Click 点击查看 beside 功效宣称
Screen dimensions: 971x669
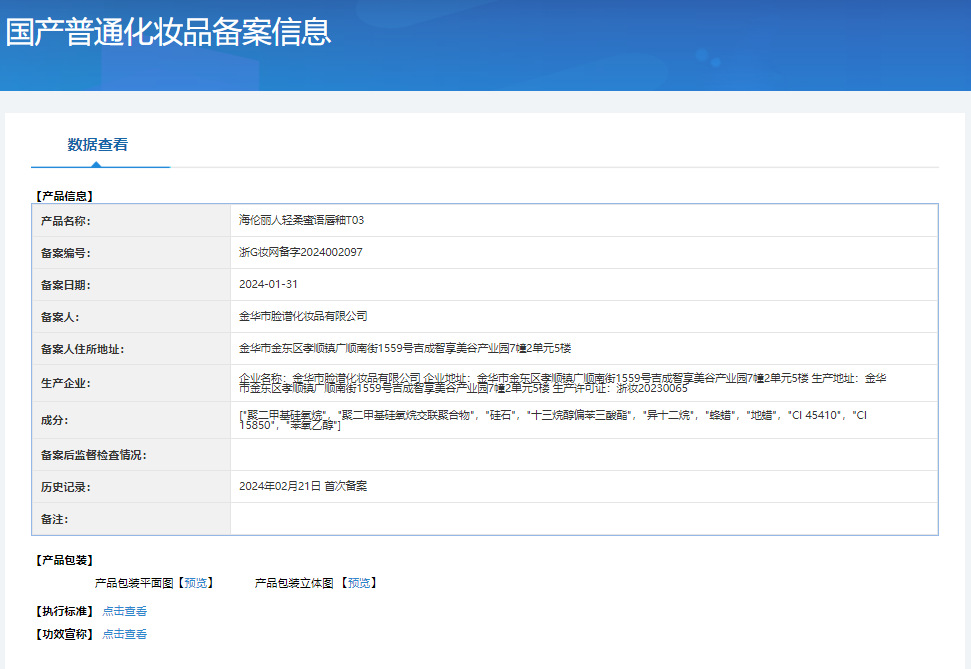click(x=125, y=634)
